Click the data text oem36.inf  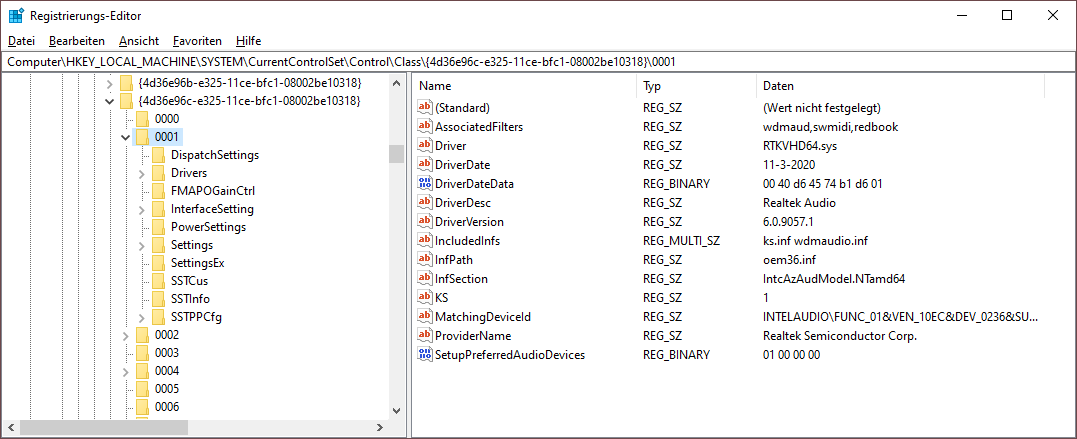[789, 260]
